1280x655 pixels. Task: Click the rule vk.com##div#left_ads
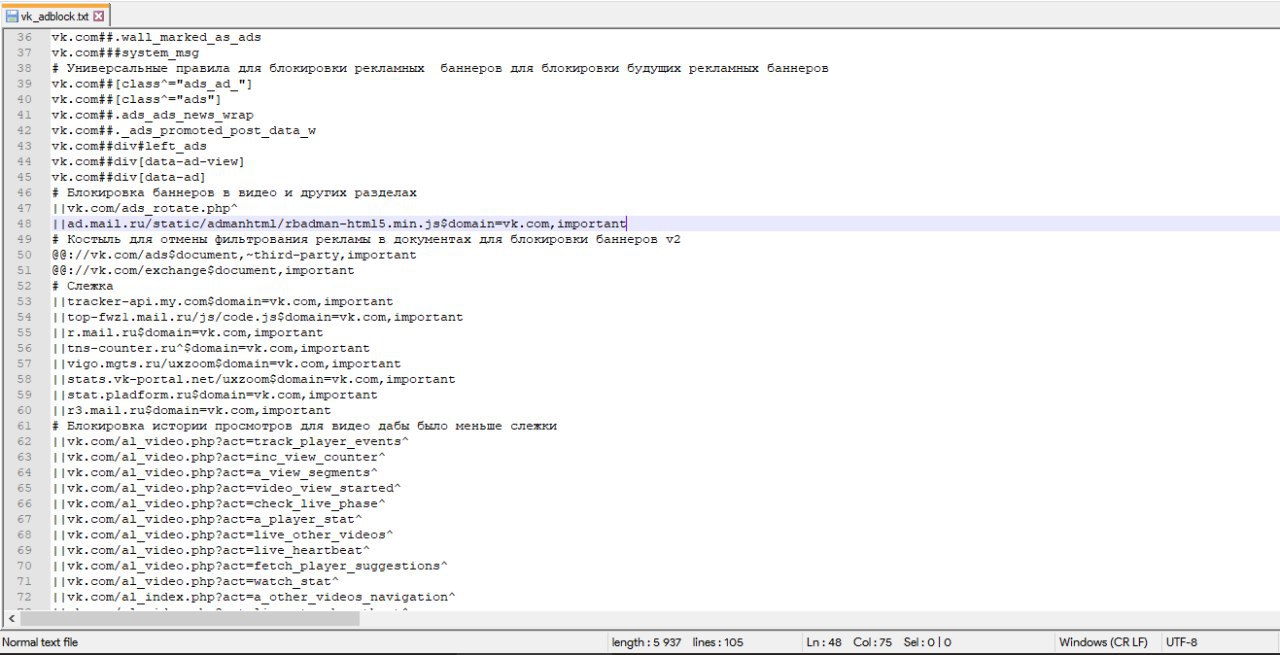pyautogui.click(x=129, y=146)
